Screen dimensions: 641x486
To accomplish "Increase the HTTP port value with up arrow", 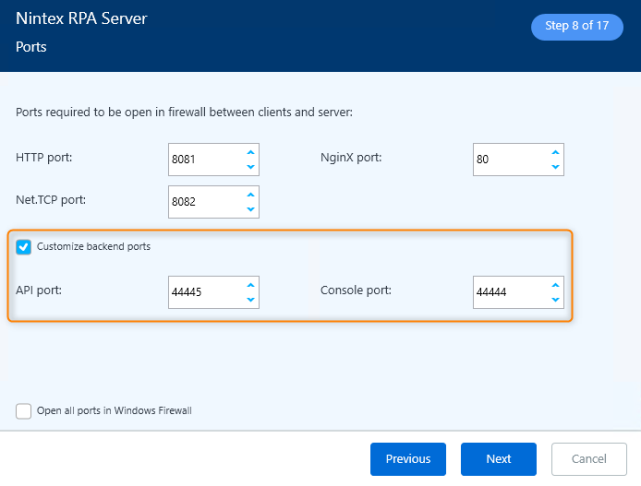I will 250,151.
